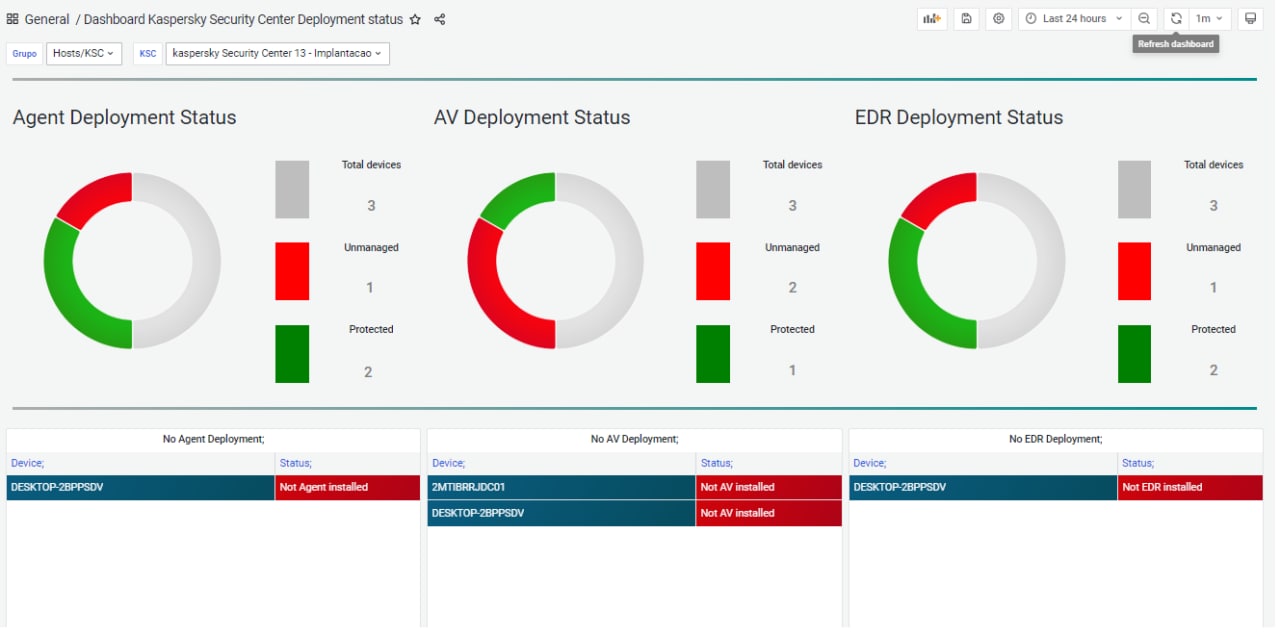Open the Last 24 hours time picker
This screenshot has height=635, width=1280.
click(x=1074, y=19)
